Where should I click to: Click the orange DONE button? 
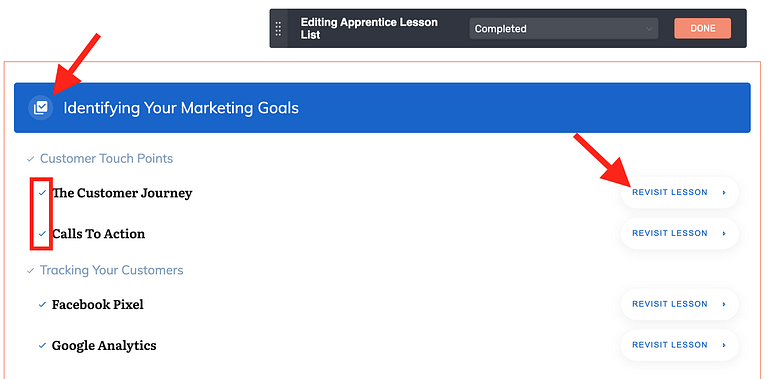click(702, 28)
